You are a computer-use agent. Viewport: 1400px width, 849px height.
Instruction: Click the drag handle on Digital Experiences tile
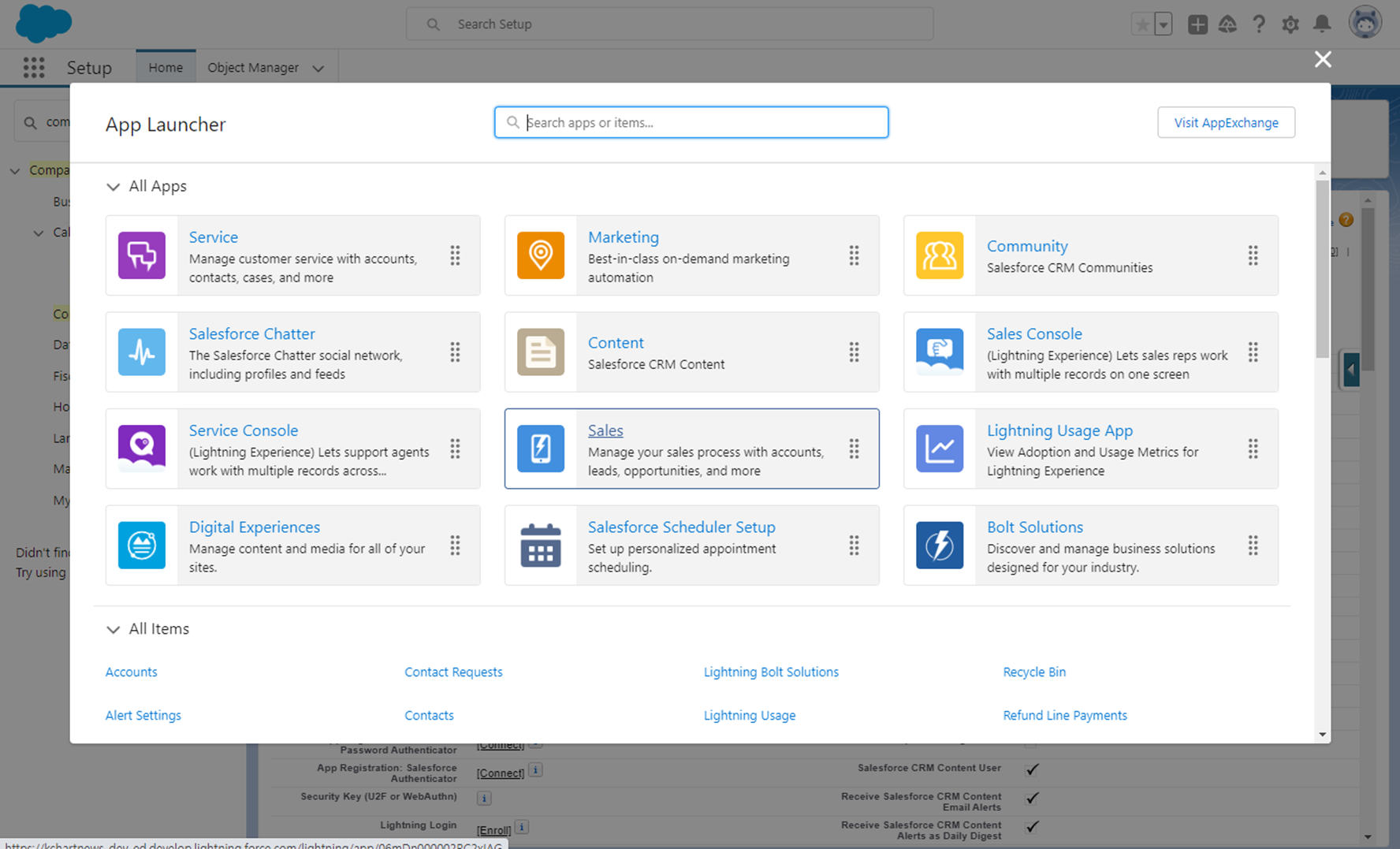(x=455, y=545)
